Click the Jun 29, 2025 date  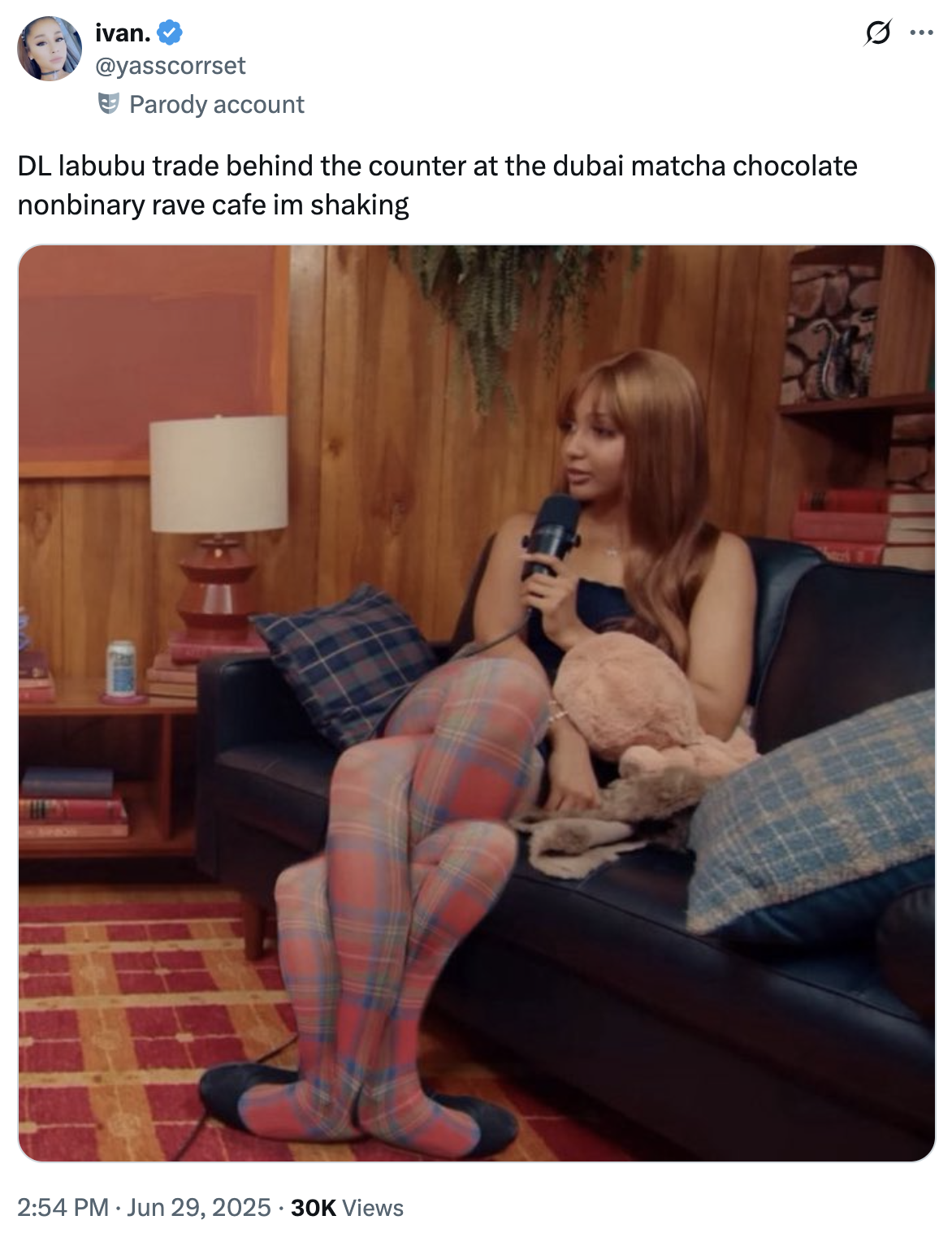(x=199, y=1208)
